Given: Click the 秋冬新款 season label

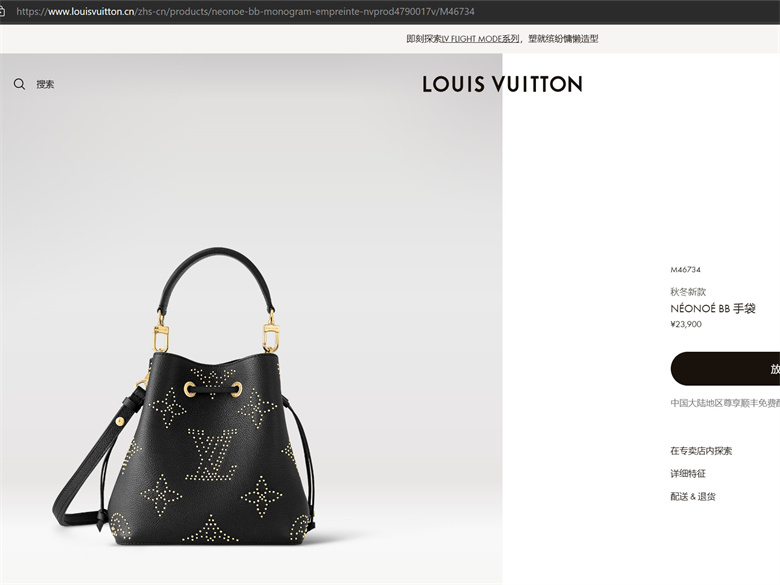Looking at the screenshot, I should (x=688, y=292).
